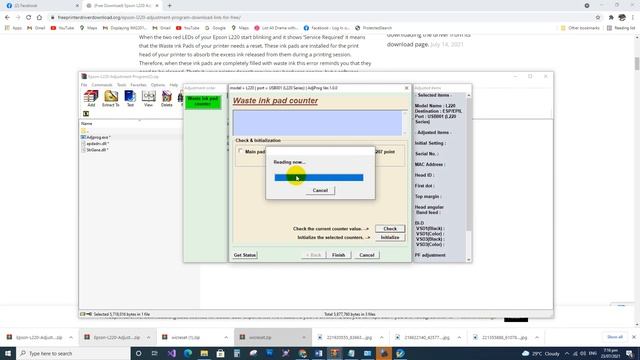Click the Reading now progress bar
The height and width of the screenshot is (360, 640).
coord(319,178)
